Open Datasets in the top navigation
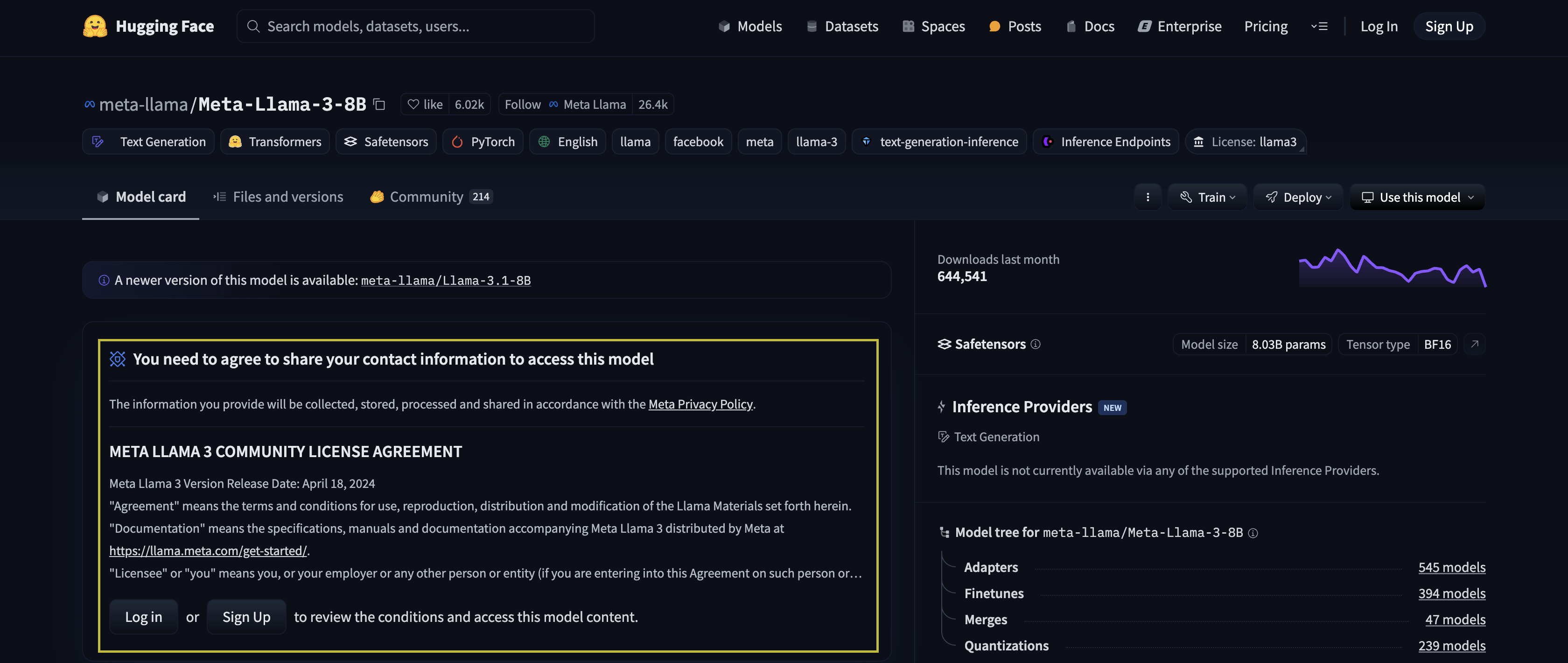This screenshot has height=663, width=1568. click(842, 26)
